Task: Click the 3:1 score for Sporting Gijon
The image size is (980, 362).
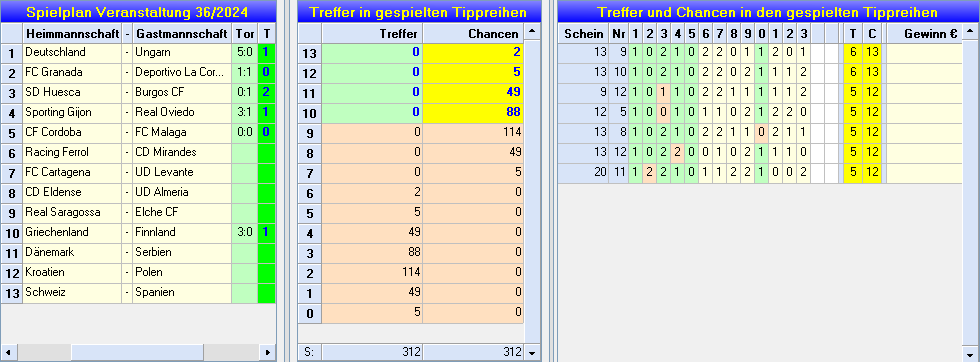Action: pos(244,113)
